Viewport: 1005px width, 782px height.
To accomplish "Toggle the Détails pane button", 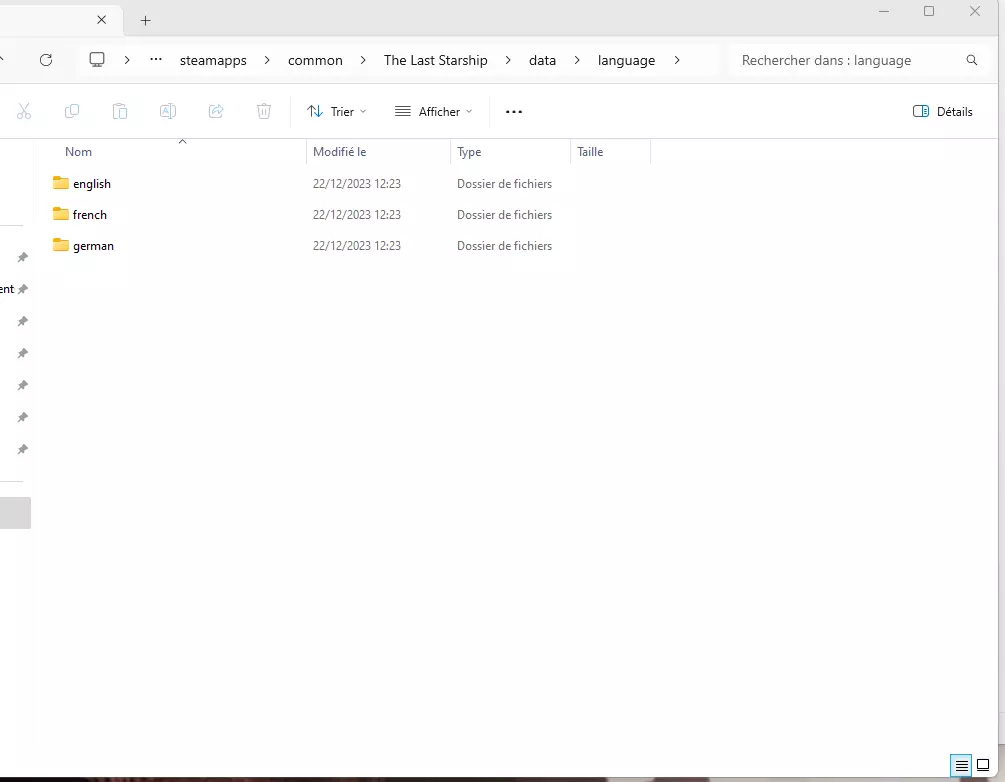I will point(942,112).
